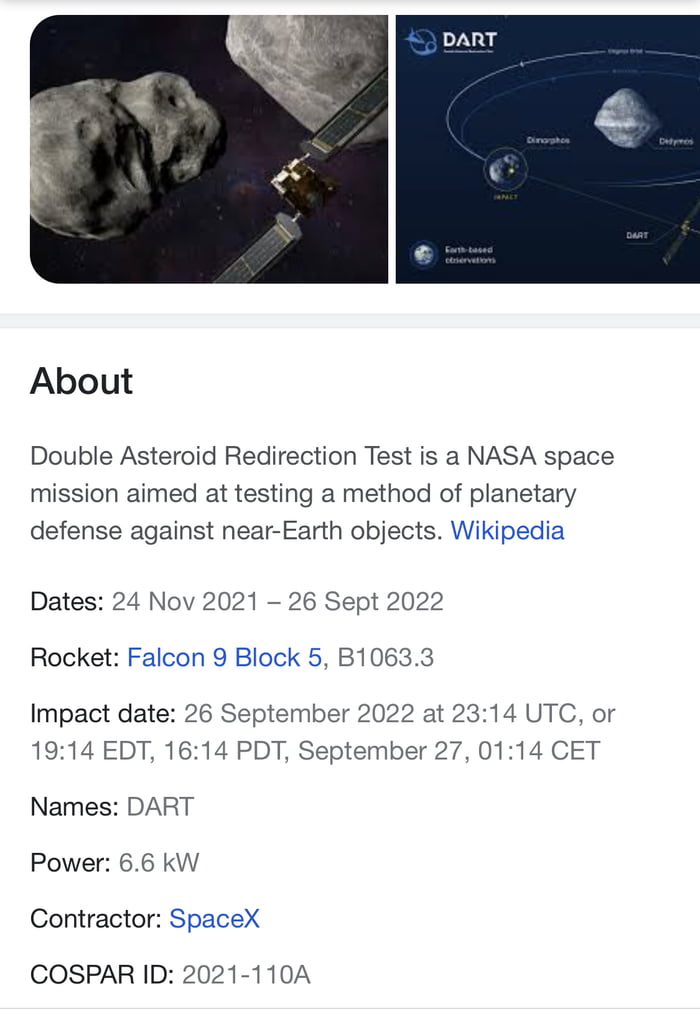Open the Wikipedia link
Image resolution: width=700 pixels, height=1009 pixels.
pyautogui.click(x=507, y=530)
